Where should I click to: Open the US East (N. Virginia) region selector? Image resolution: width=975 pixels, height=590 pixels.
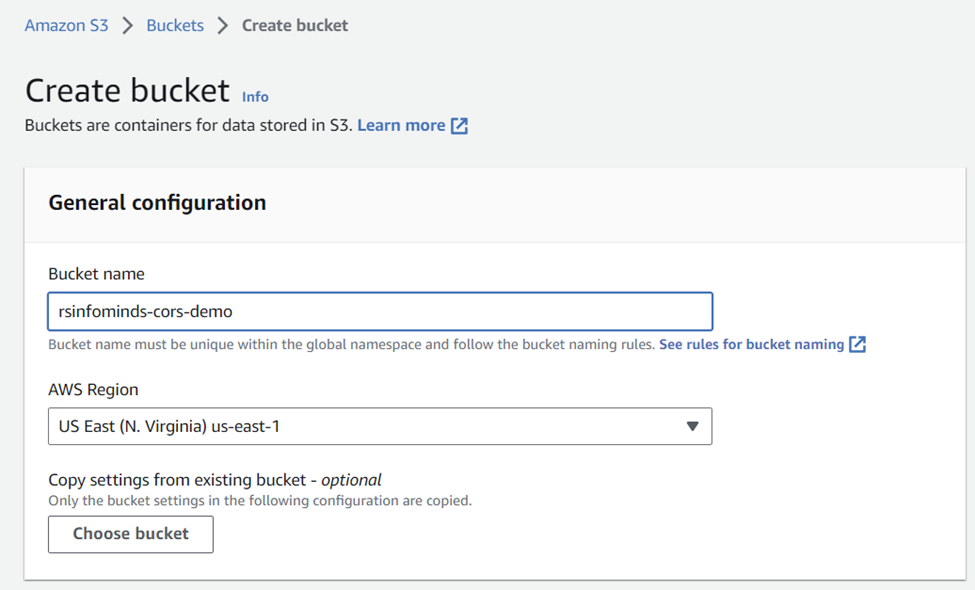pyautogui.click(x=380, y=426)
